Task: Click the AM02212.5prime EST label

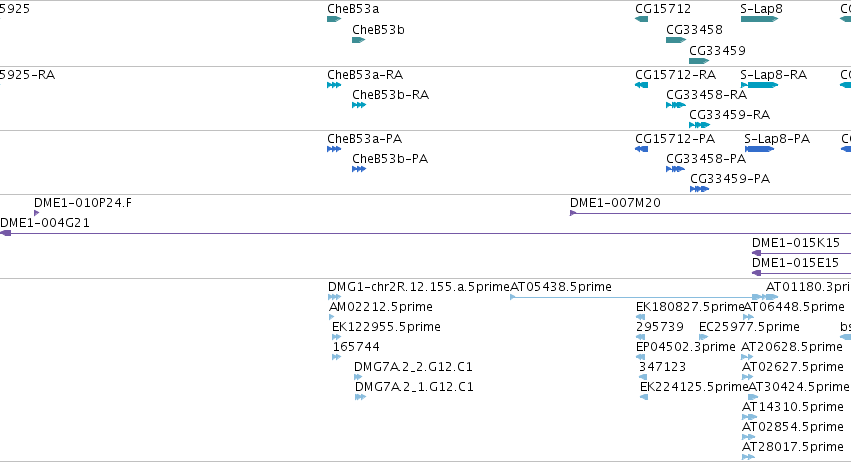Action: coord(381,307)
